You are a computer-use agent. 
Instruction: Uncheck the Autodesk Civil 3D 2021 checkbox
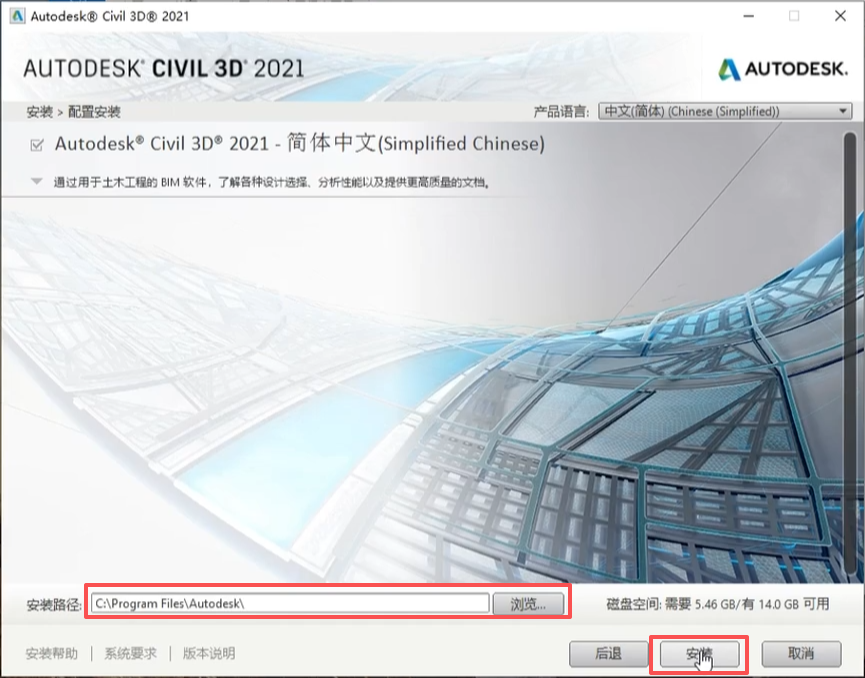(x=37, y=145)
